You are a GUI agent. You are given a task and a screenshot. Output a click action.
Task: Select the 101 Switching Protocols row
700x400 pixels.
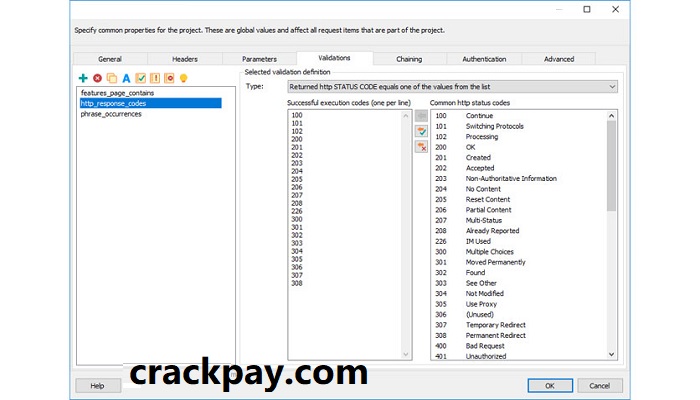519,126
